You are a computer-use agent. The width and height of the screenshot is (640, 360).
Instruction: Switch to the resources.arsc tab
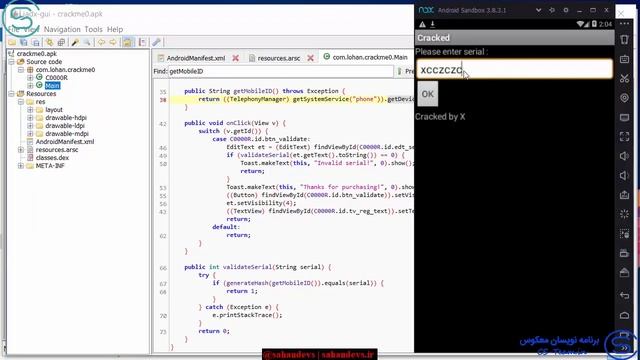(278, 58)
